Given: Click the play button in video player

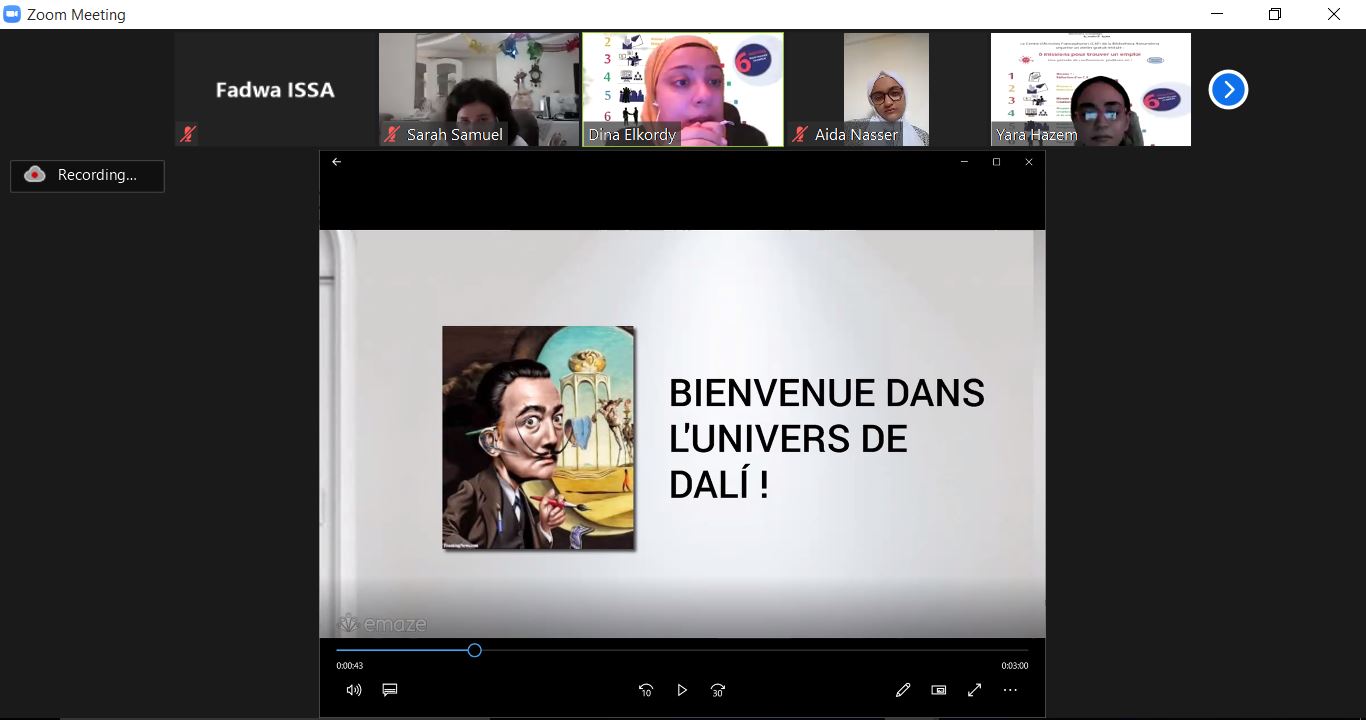Looking at the screenshot, I should (x=682, y=690).
